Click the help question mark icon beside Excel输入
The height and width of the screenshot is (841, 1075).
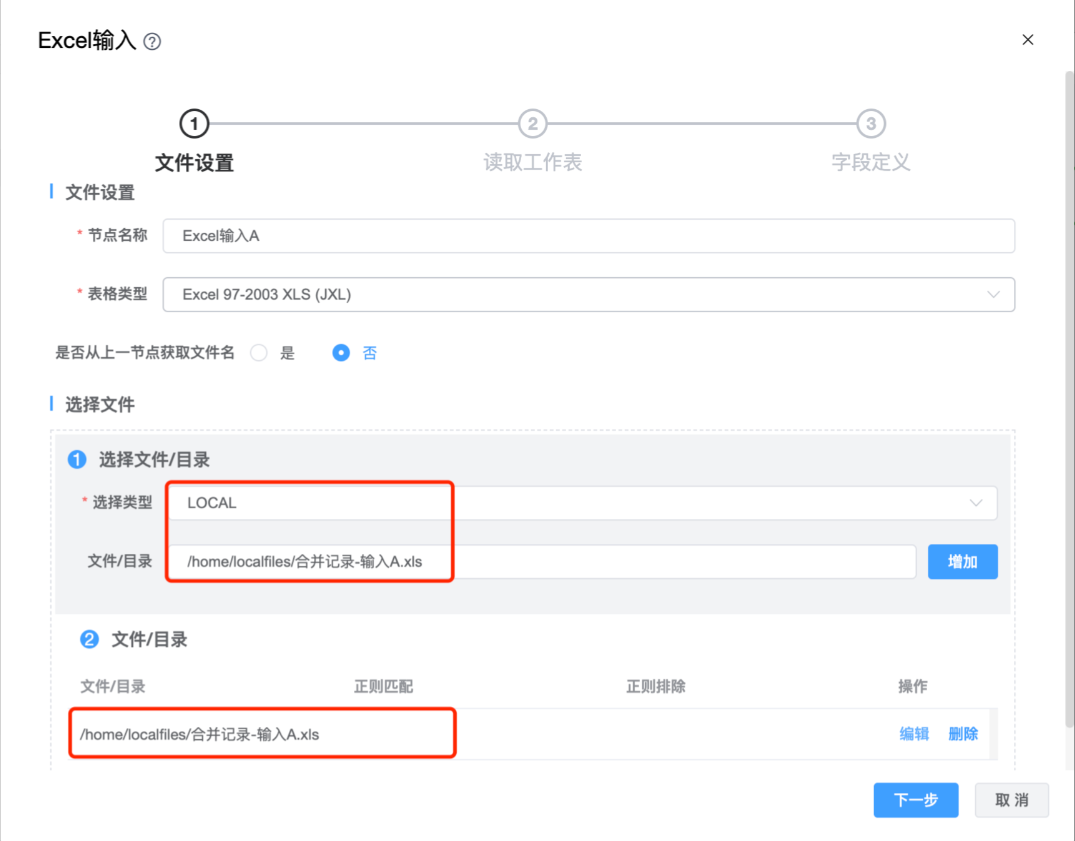(152, 42)
